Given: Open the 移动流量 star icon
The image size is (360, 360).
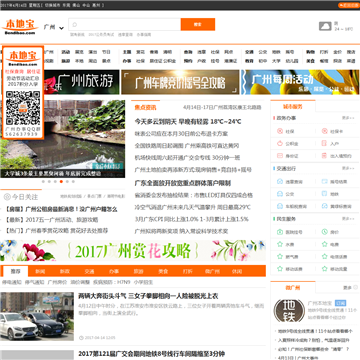Looking at the screenshot, I should tap(324, 269).
